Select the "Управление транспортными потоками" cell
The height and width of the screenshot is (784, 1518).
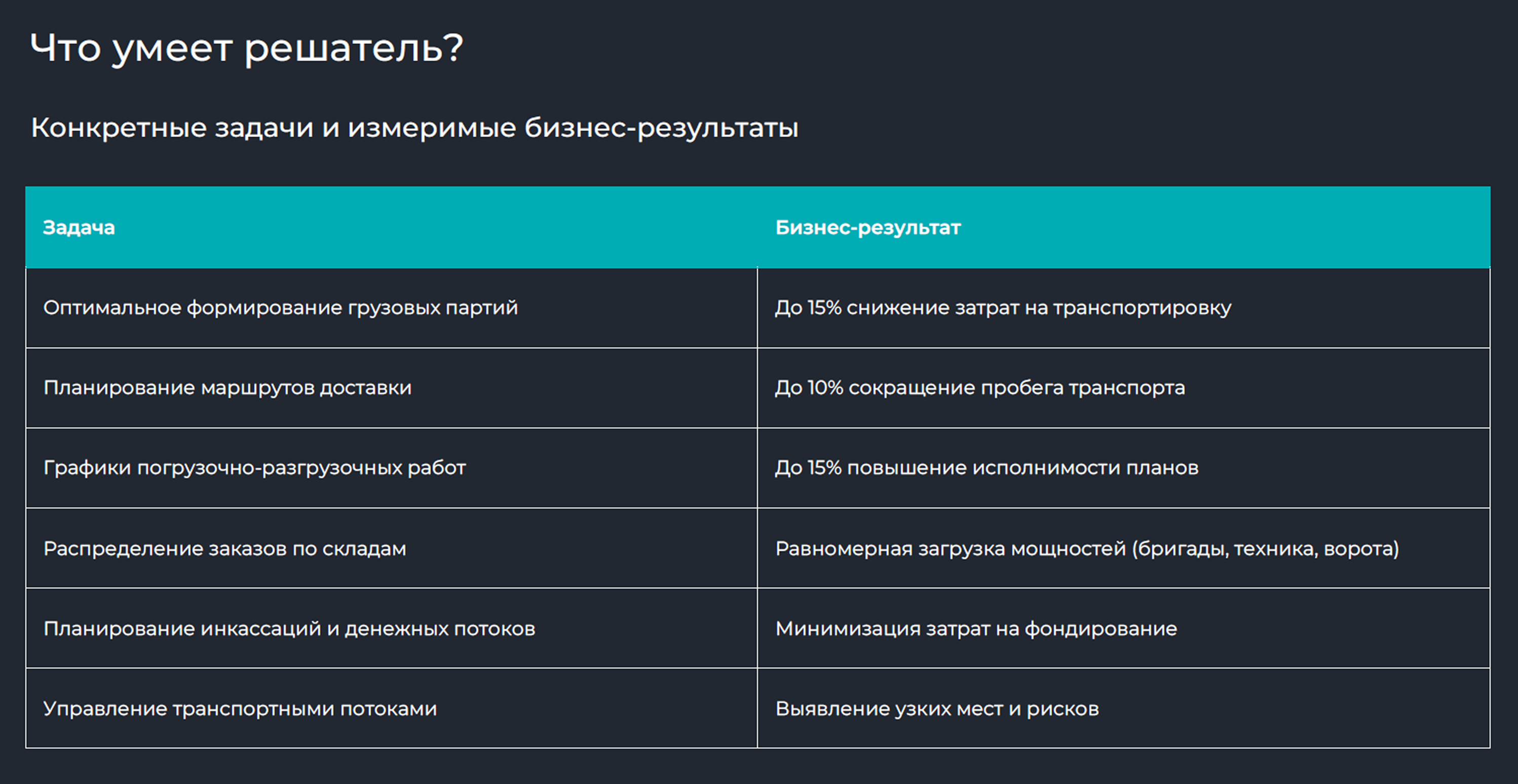pyautogui.click(x=240, y=709)
